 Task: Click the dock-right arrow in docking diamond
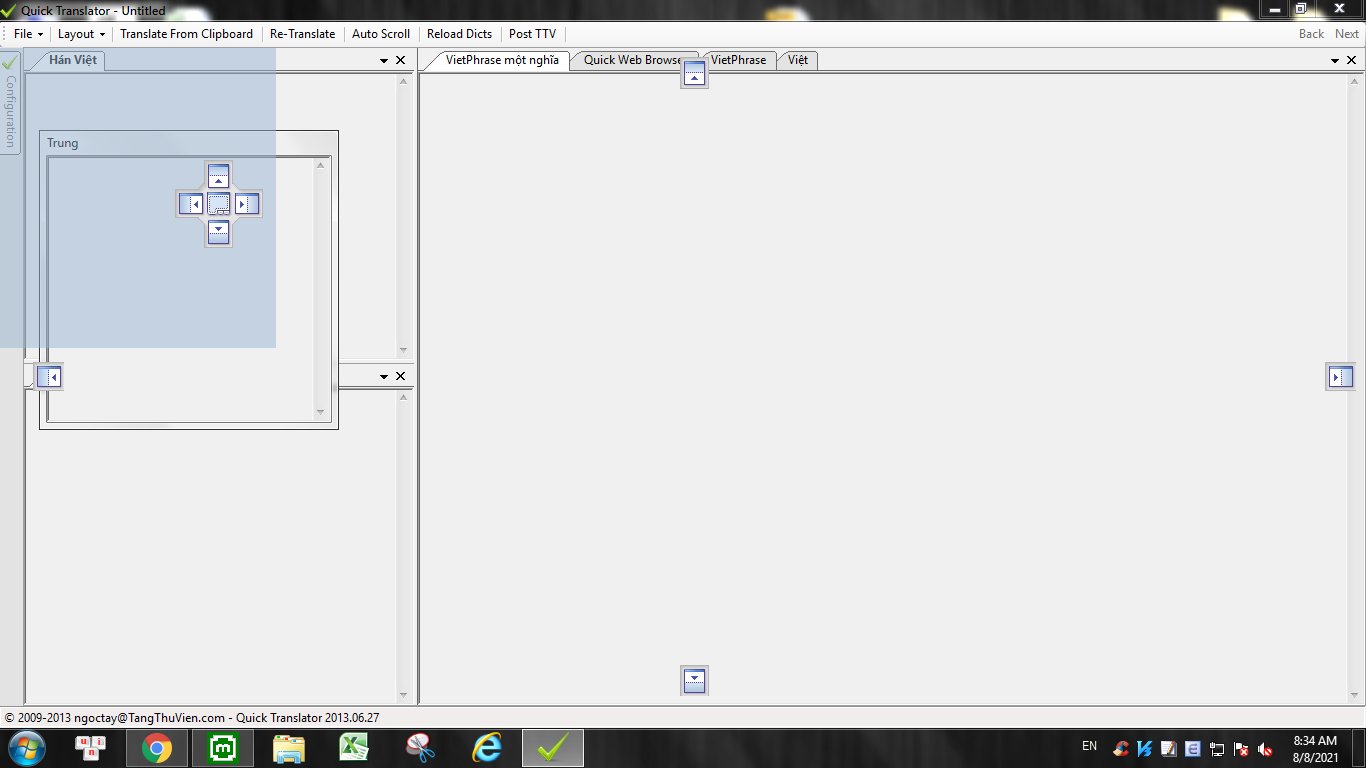pyautogui.click(x=247, y=204)
